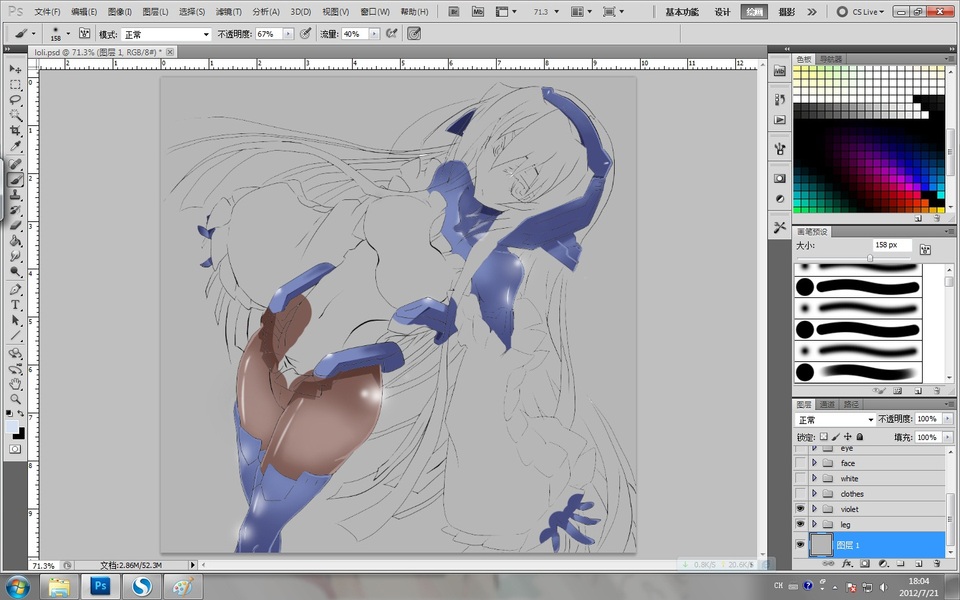Hide the violet layer group

pos(800,509)
